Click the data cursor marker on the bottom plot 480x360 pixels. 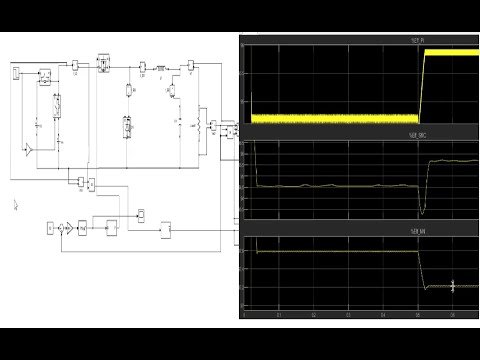[x=453, y=286]
